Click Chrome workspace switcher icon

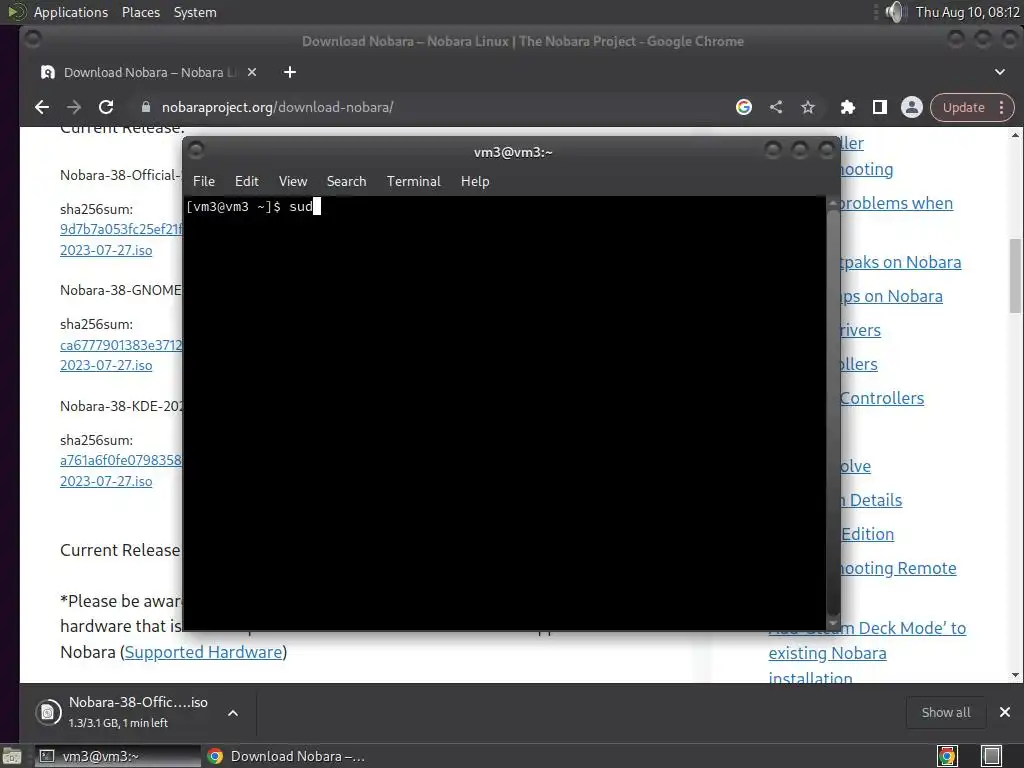(947, 756)
